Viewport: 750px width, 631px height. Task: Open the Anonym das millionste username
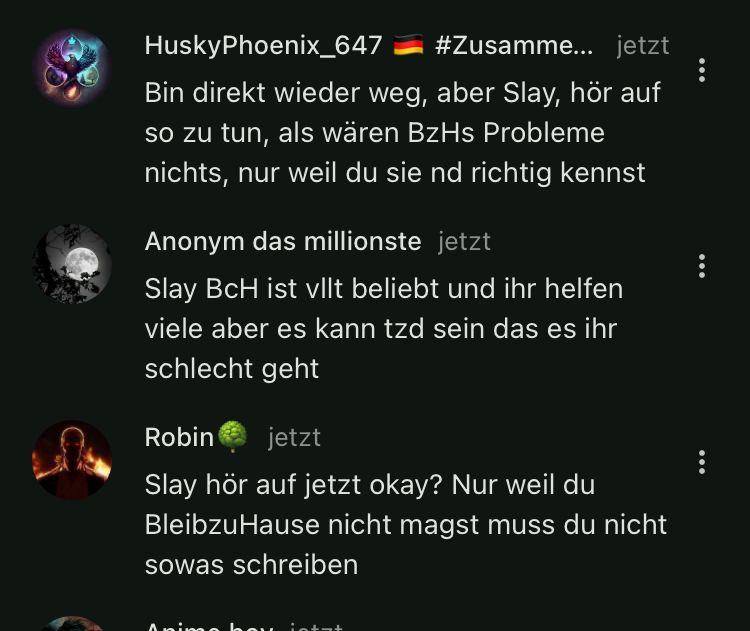(283, 241)
